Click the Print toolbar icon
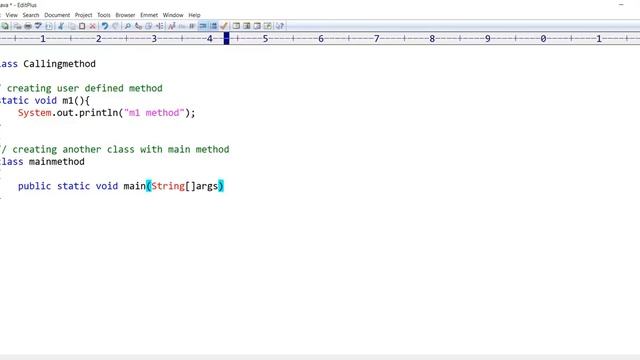Image resolution: width=640 pixels, height=360 pixels. coord(28,26)
